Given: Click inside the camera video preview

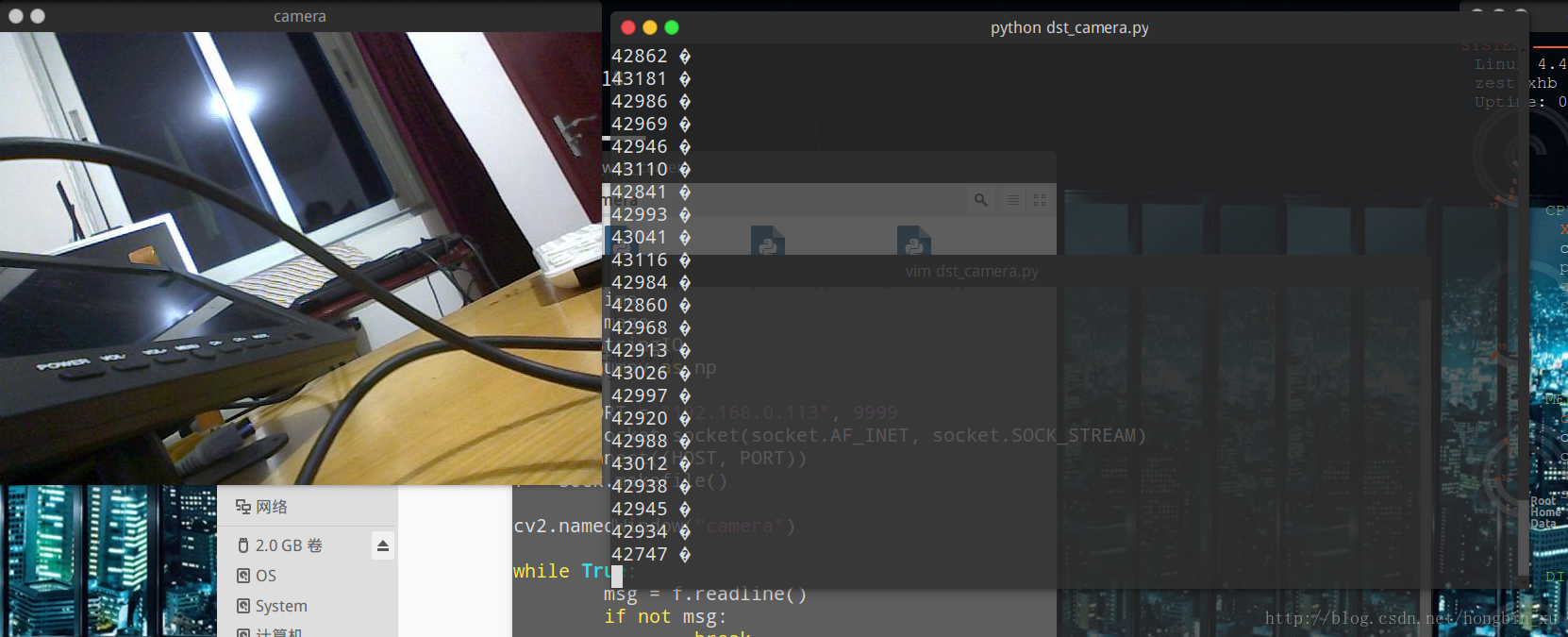Looking at the screenshot, I should [x=300, y=259].
